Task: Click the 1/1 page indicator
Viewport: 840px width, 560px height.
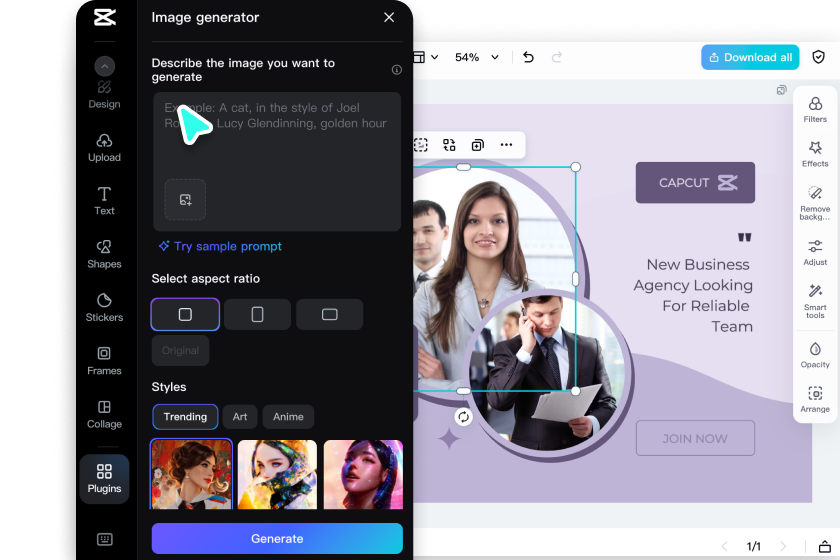Action: pos(753,546)
